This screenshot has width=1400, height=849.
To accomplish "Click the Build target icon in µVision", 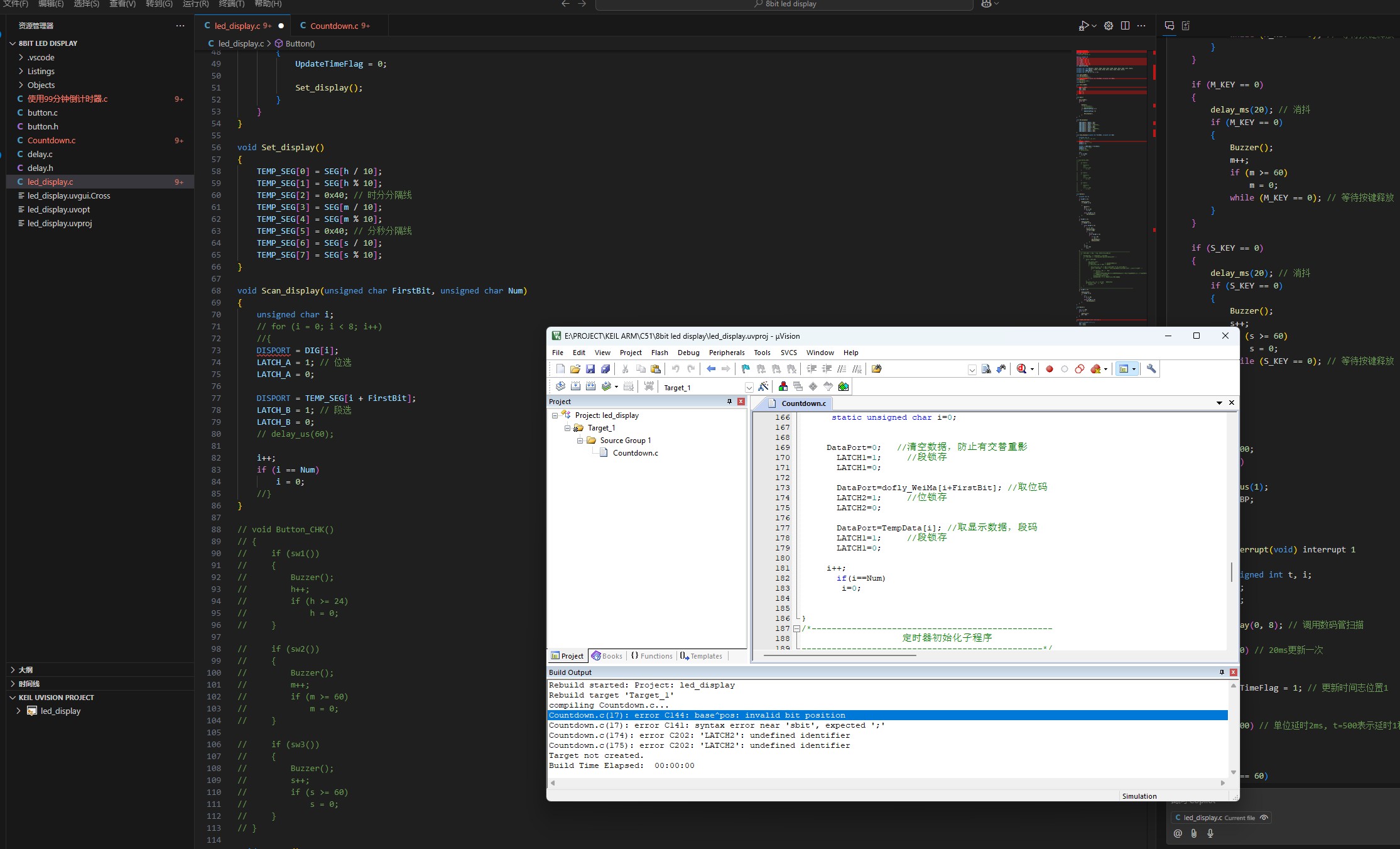I will [575, 386].
